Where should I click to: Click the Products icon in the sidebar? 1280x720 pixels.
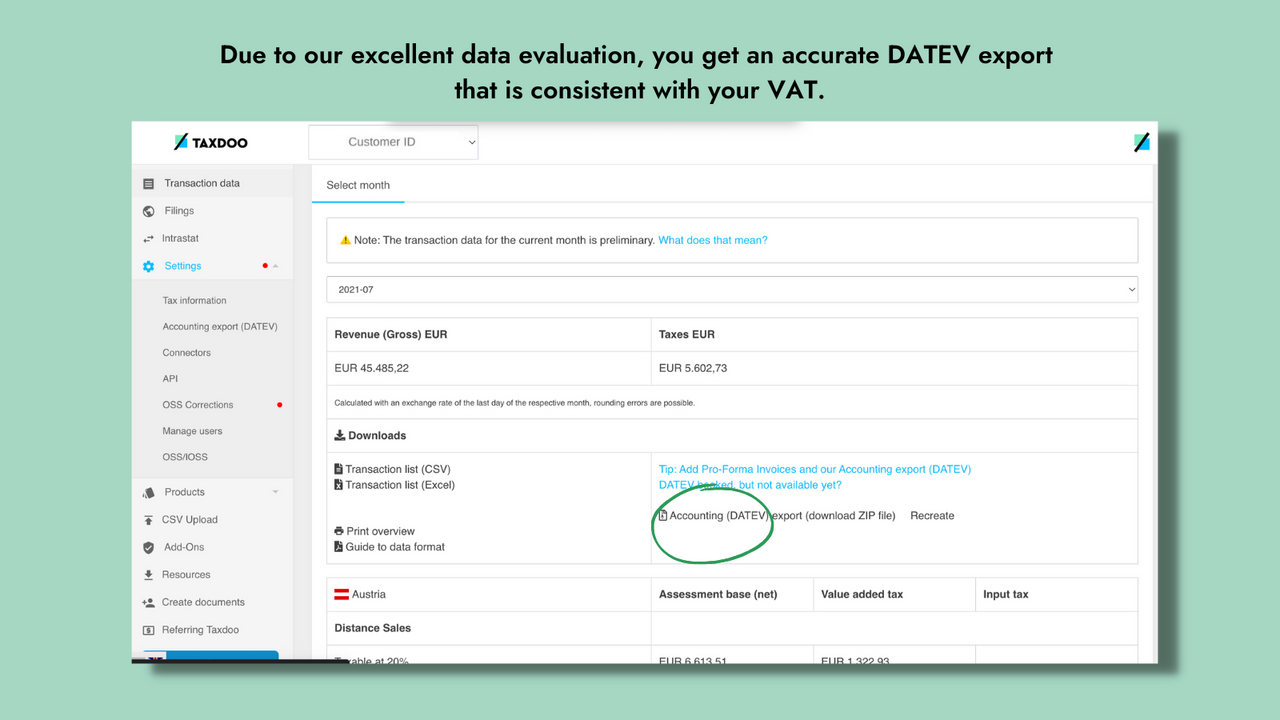click(149, 492)
